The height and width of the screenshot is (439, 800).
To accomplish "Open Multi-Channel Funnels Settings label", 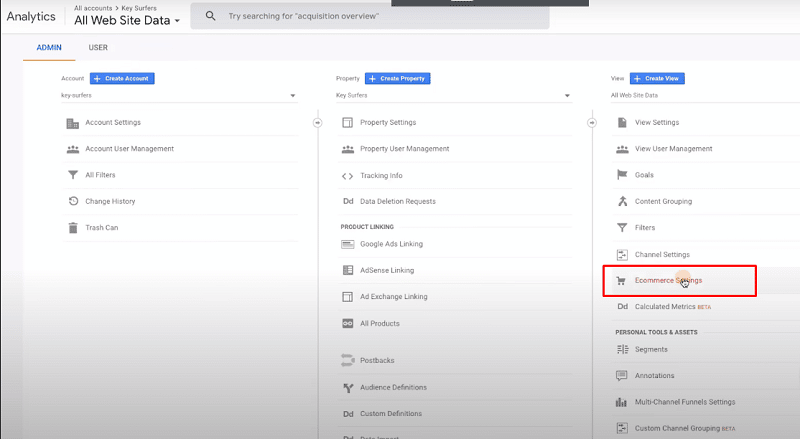I will (685, 402).
